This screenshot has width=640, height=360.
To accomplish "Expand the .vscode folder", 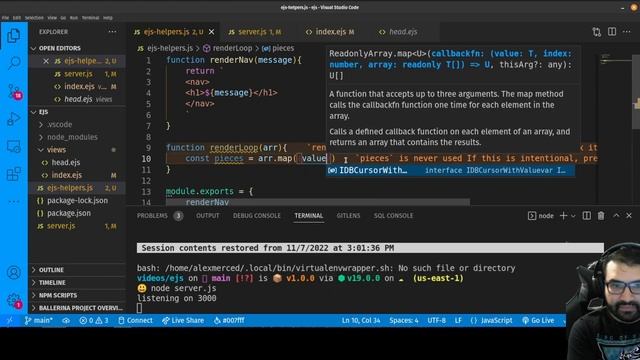I will coord(78,125).
